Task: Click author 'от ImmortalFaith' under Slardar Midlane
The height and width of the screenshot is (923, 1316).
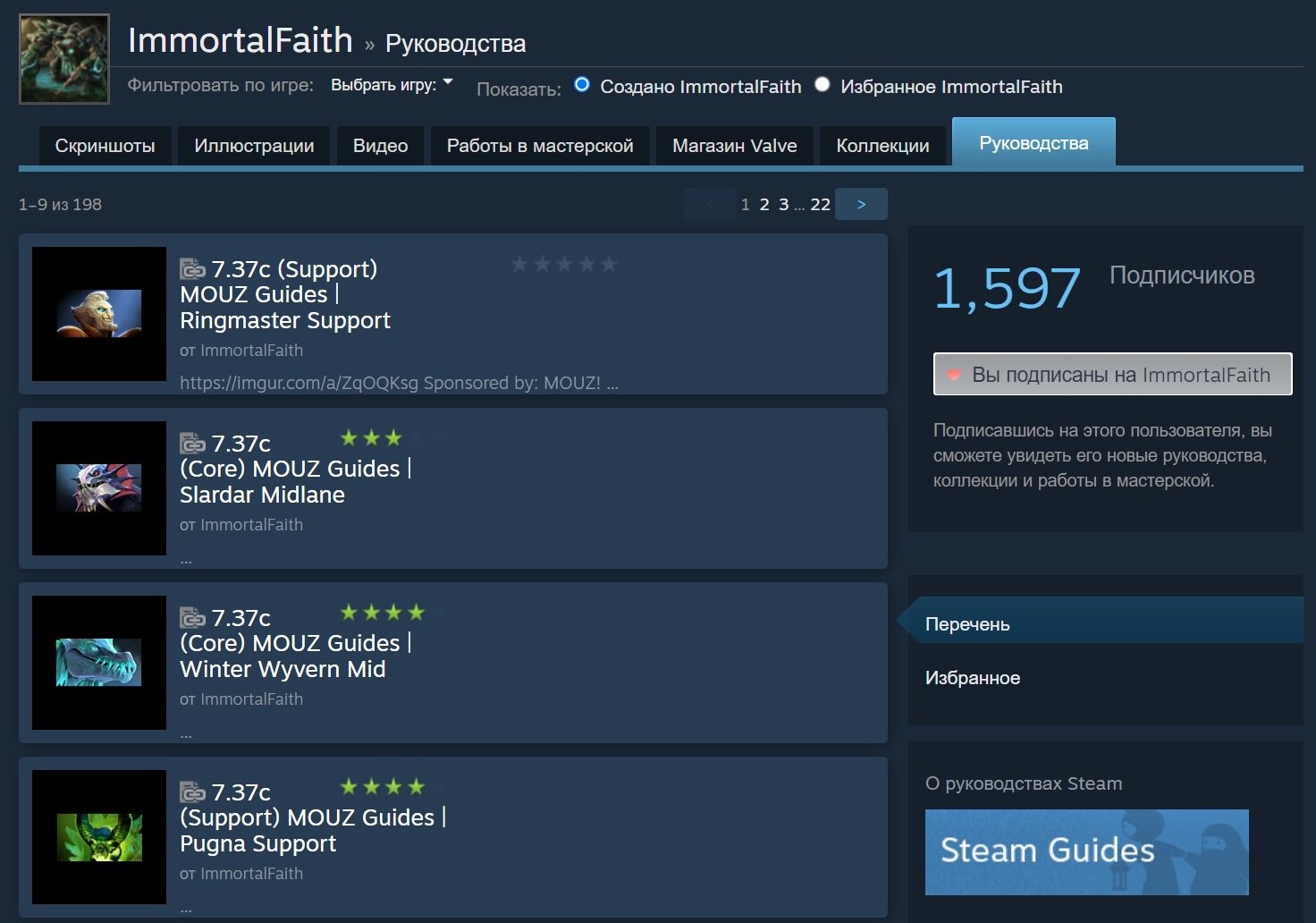Action: pyautogui.click(x=241, y=525)
